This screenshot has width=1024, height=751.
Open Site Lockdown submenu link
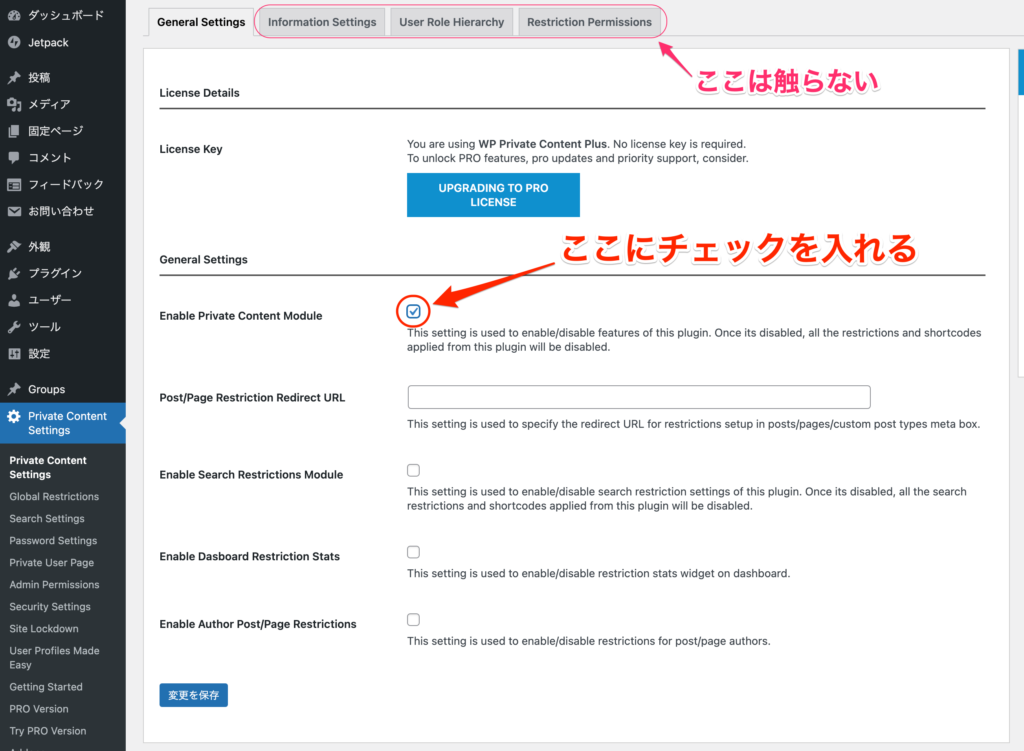pyautogui.click(x=44, y=629)
